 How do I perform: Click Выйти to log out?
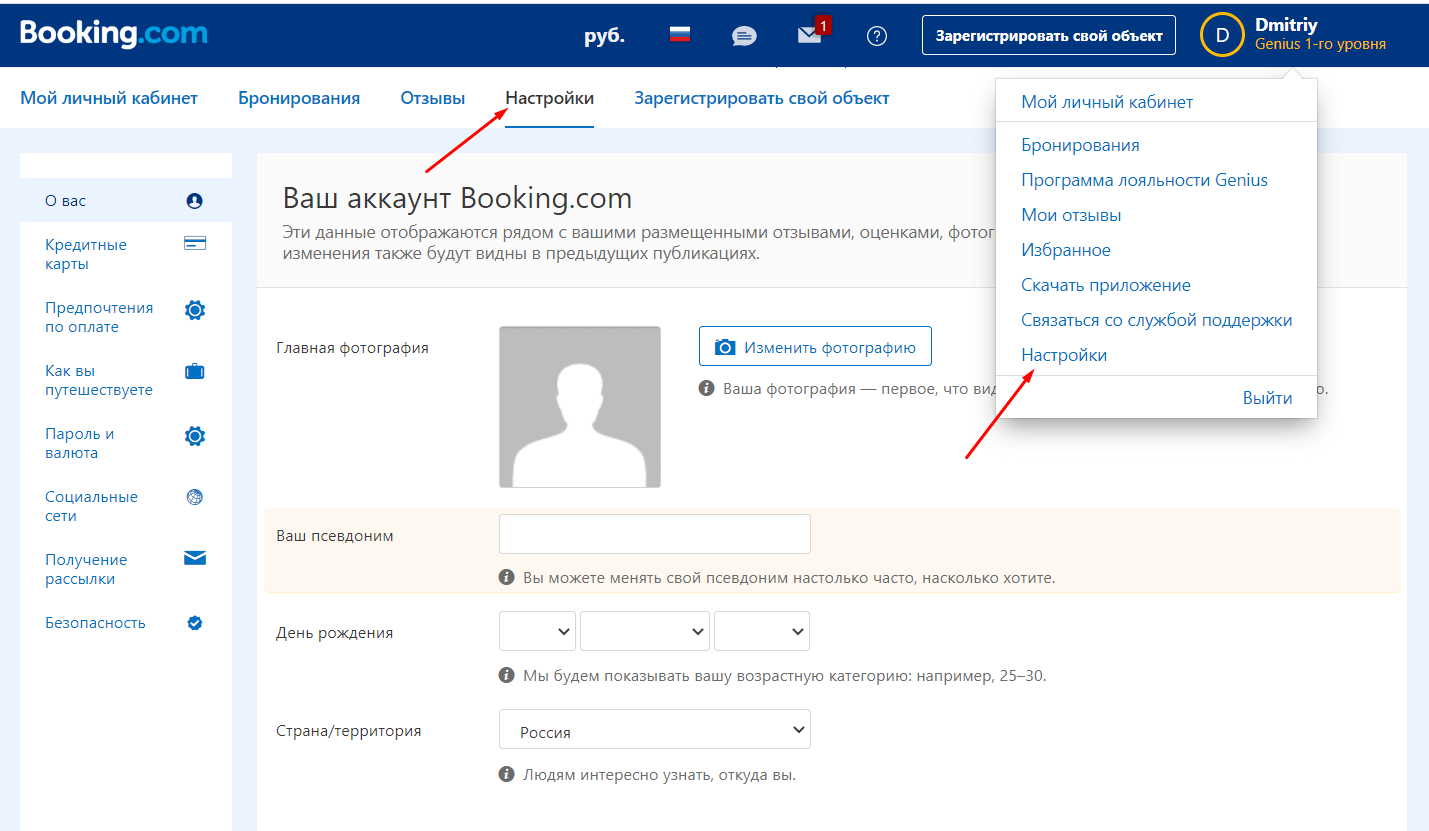click(x=1267, y=398)
